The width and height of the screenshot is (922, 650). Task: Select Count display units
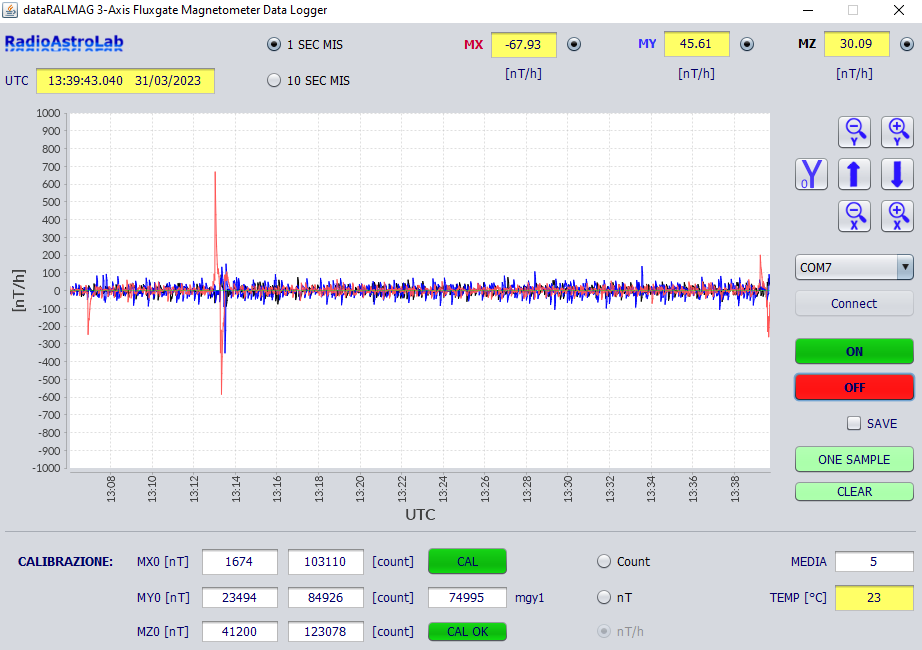click(x=604, y=561)
